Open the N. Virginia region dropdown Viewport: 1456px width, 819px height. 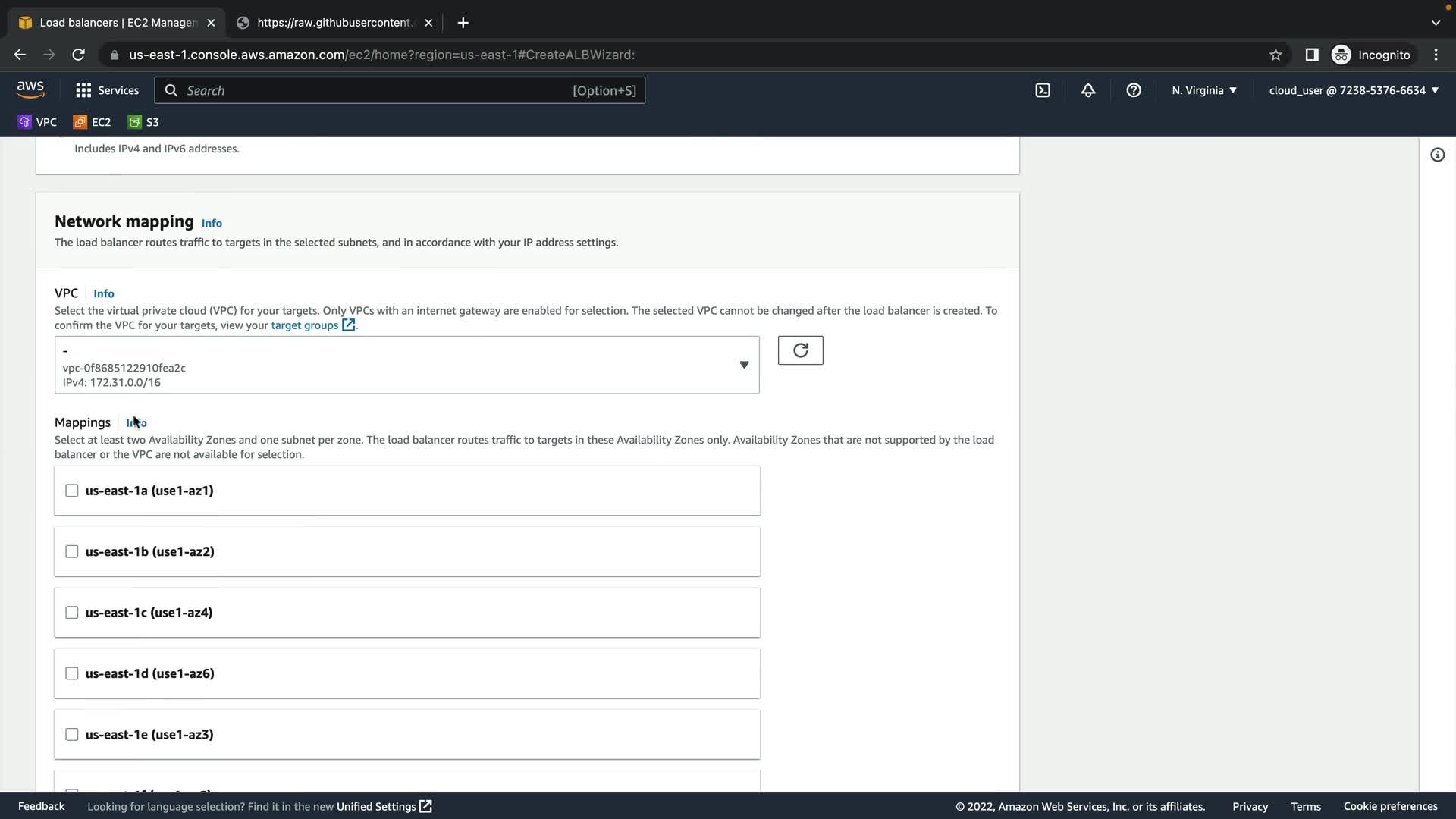pos(1203,90)
